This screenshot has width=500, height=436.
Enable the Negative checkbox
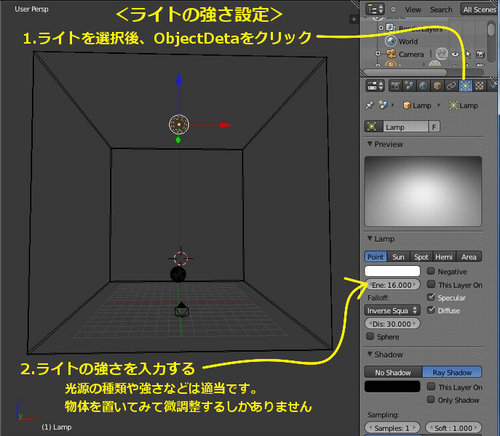point(431,271)
